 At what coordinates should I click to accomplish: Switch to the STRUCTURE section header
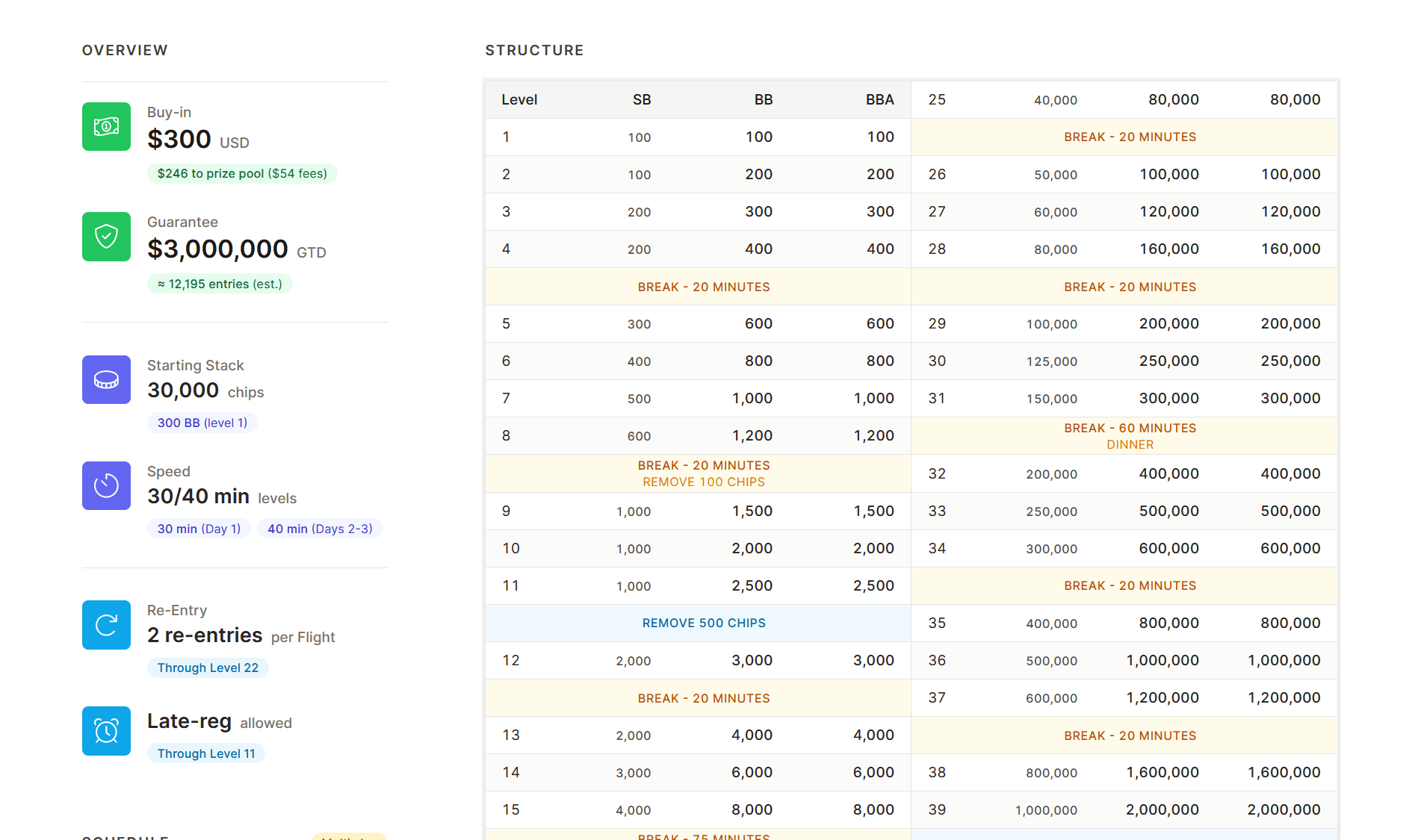[x=534, y=50]
